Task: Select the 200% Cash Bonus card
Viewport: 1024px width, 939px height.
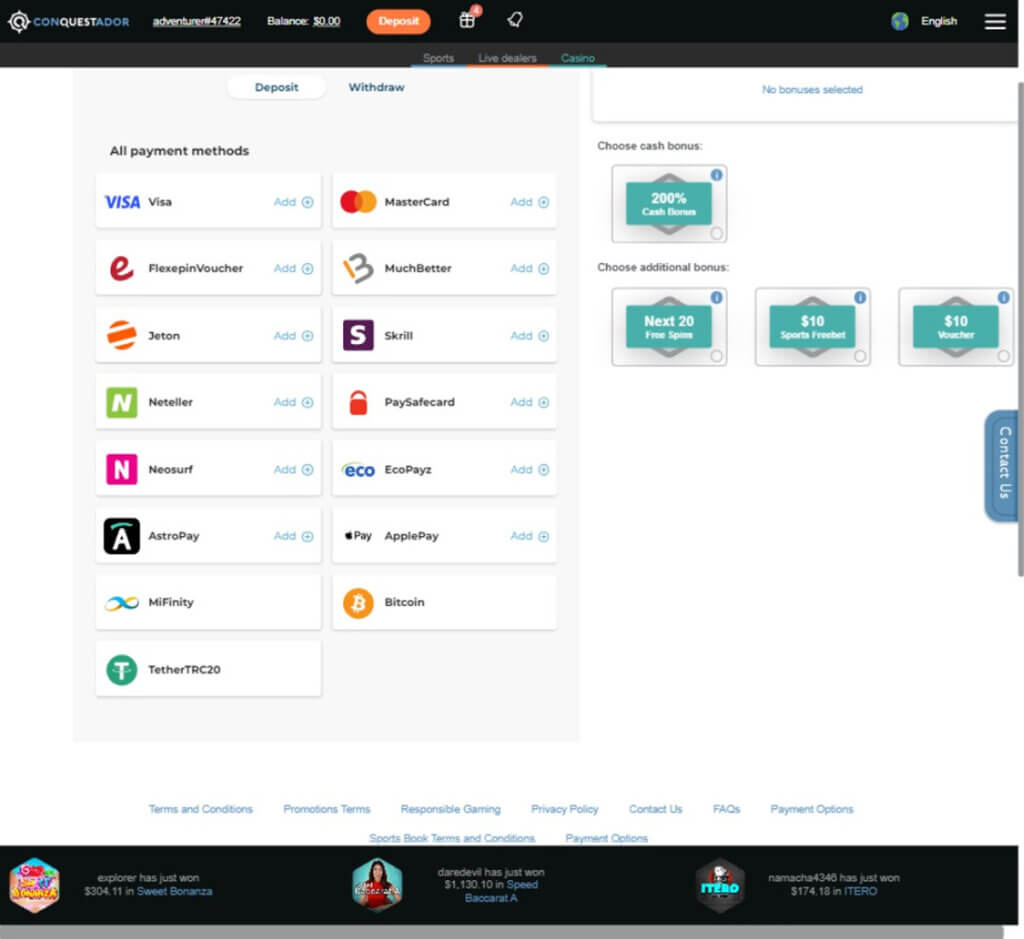Action: pyautogui.click(x=669, y=204)
